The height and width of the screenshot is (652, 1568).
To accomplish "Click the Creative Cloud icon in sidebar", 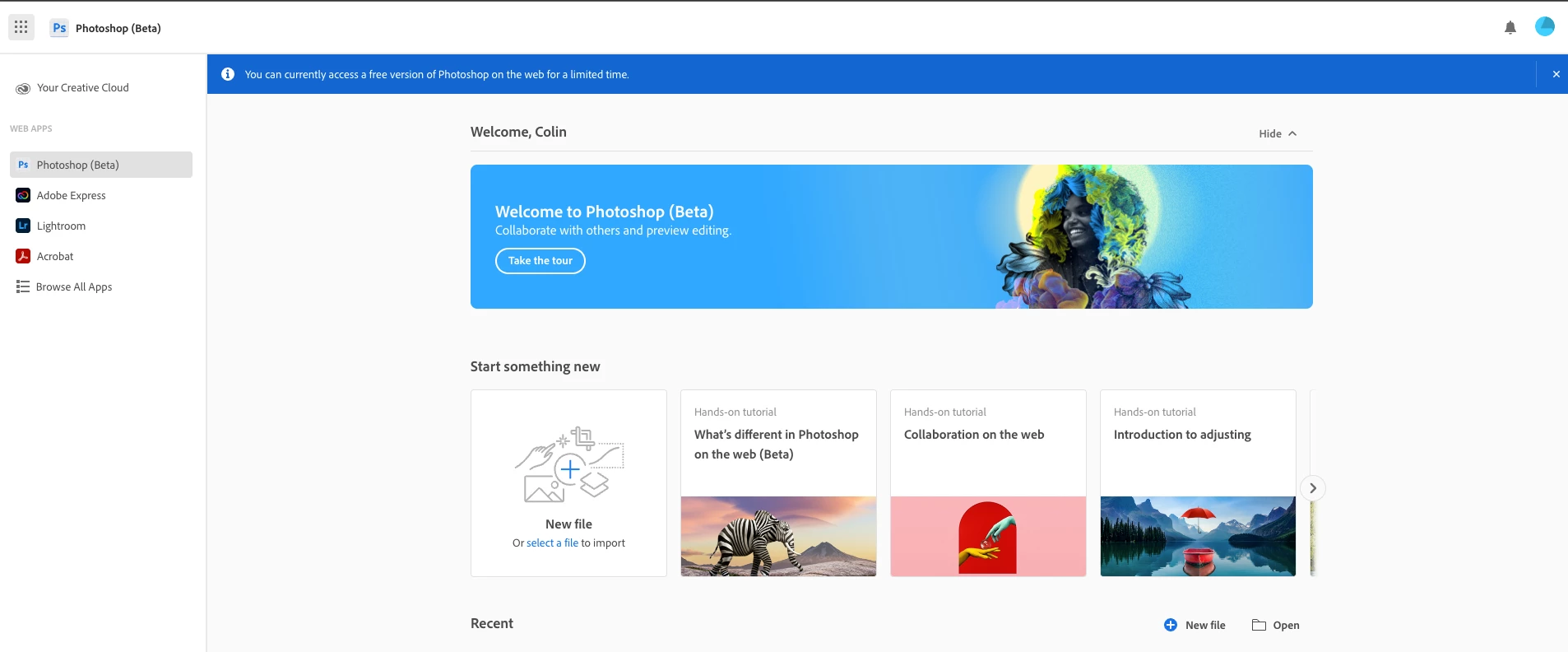I will [23, 88].
